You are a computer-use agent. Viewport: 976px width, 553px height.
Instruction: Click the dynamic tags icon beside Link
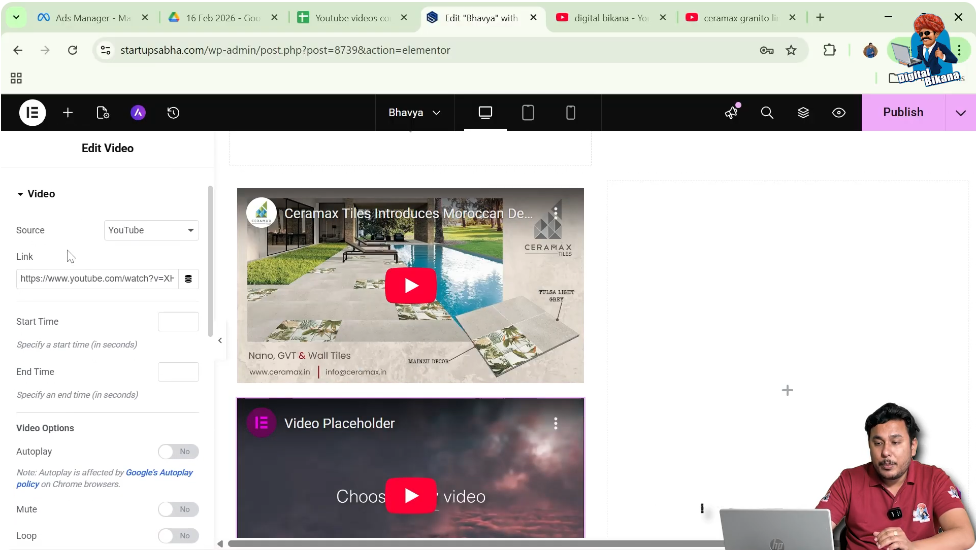[x=188, y=278]
